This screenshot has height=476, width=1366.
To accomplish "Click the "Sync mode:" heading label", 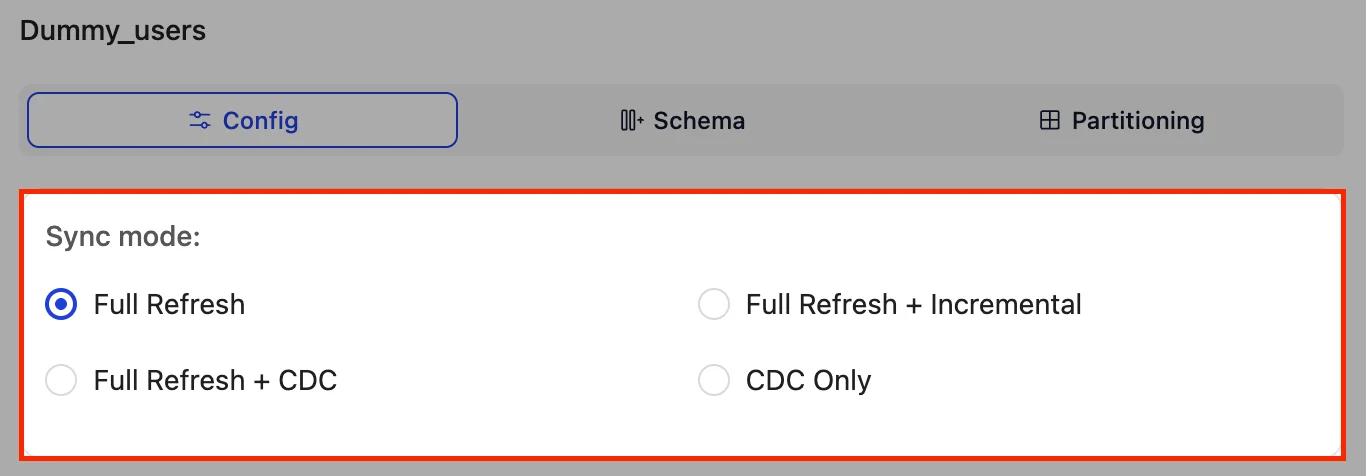I will click(124, 238).
